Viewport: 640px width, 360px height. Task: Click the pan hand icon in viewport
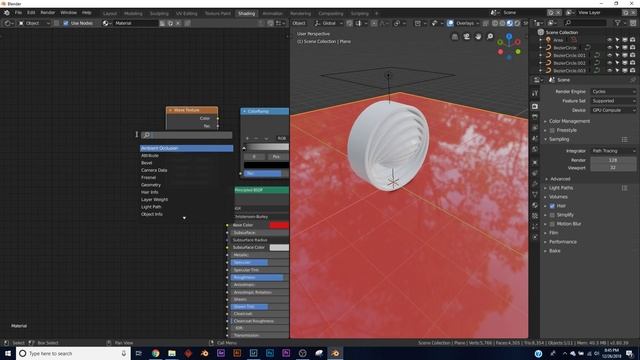point(478,37)
